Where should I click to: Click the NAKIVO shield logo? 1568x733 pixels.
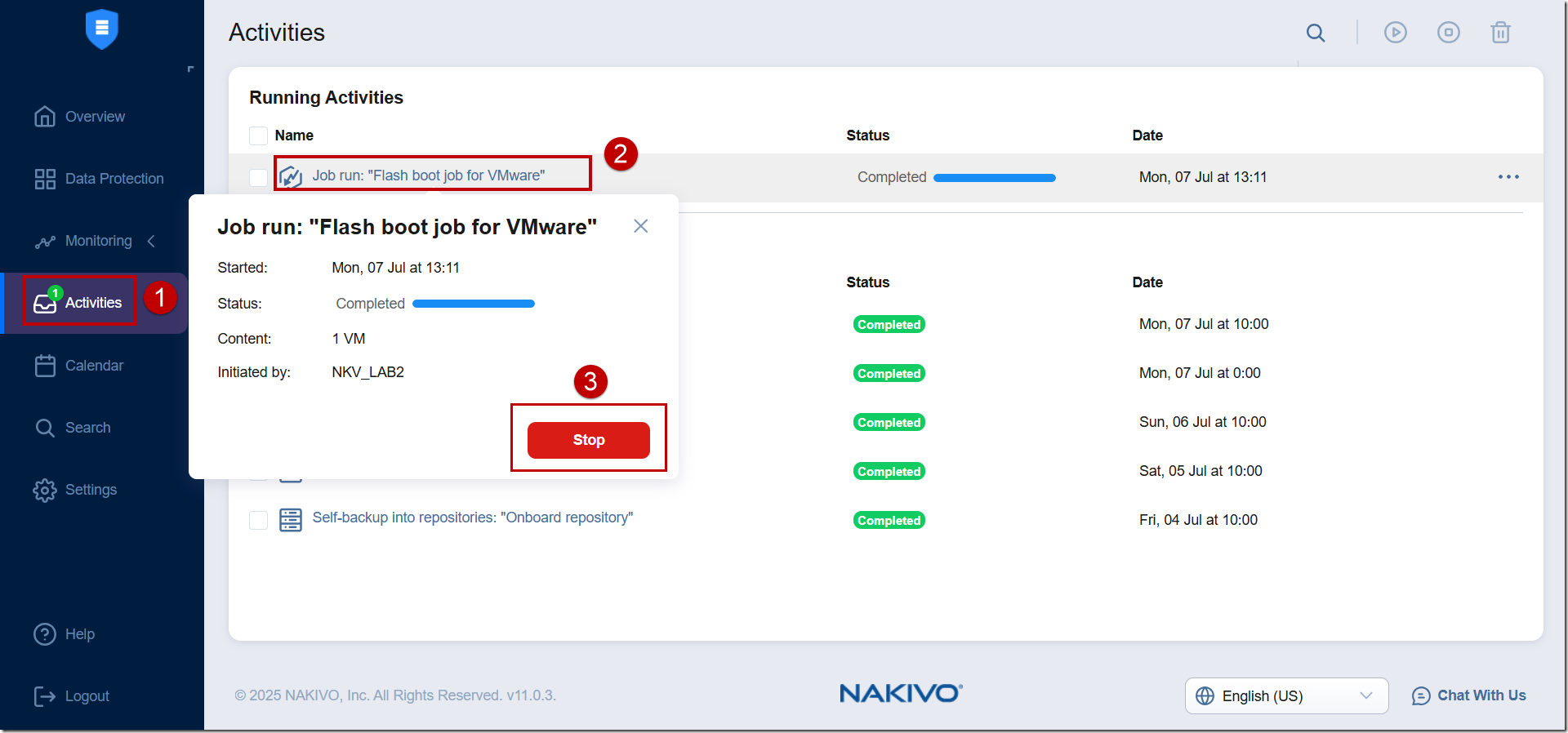coord(102,29)
